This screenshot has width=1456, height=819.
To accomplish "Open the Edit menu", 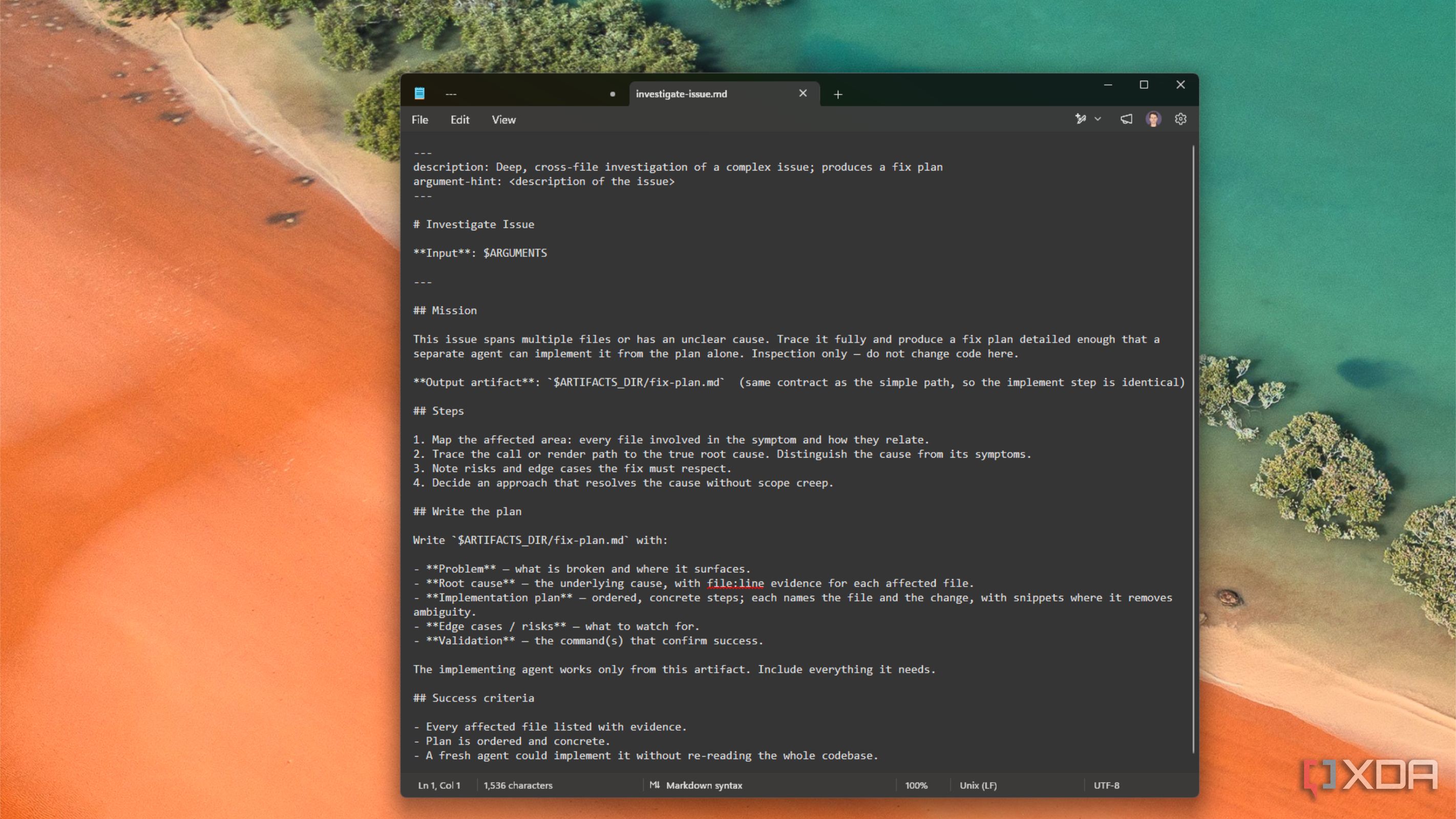I will [x=459, y=120].
